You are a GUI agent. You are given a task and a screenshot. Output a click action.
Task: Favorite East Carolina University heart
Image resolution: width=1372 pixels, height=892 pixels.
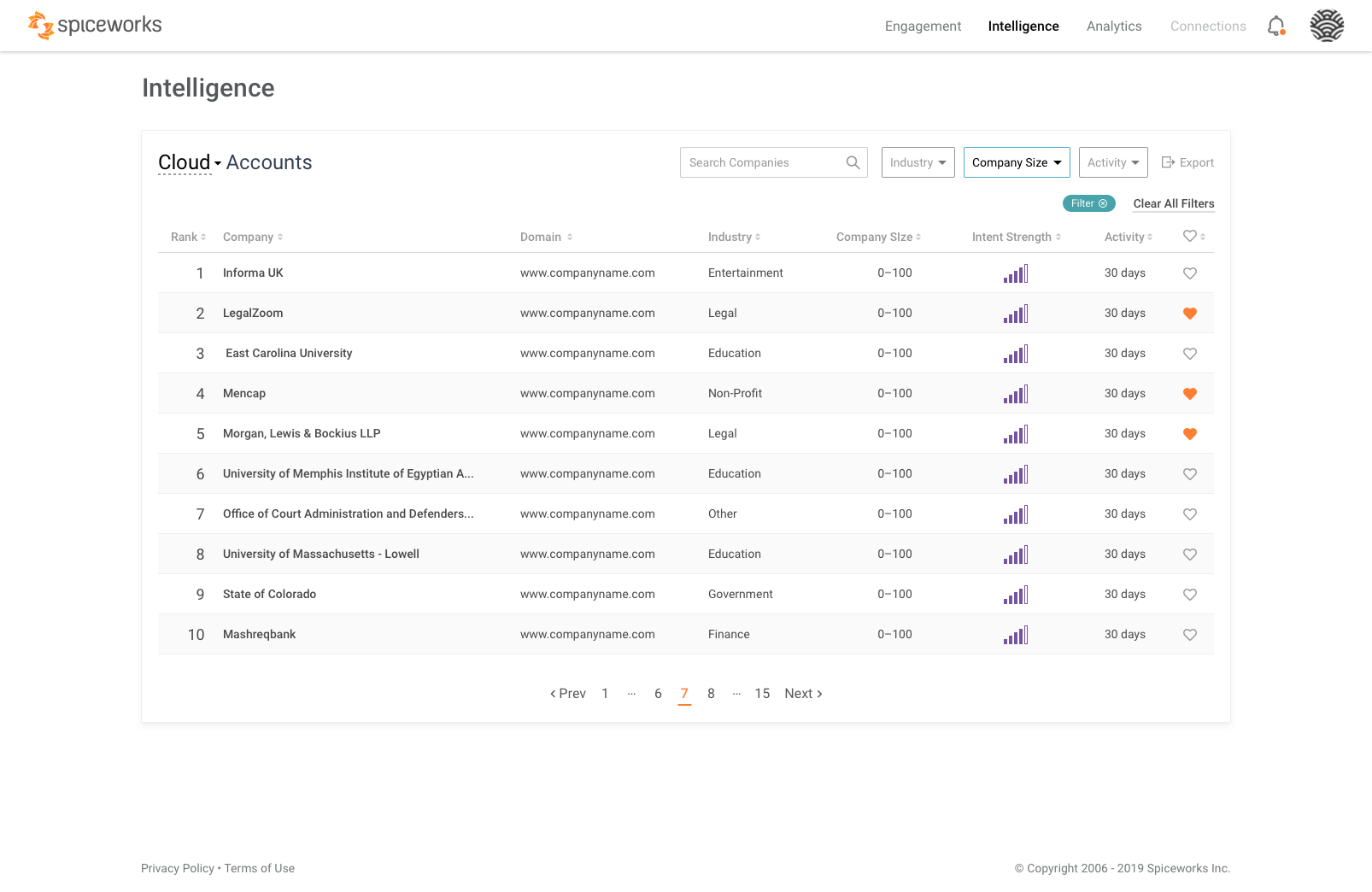1190,354
